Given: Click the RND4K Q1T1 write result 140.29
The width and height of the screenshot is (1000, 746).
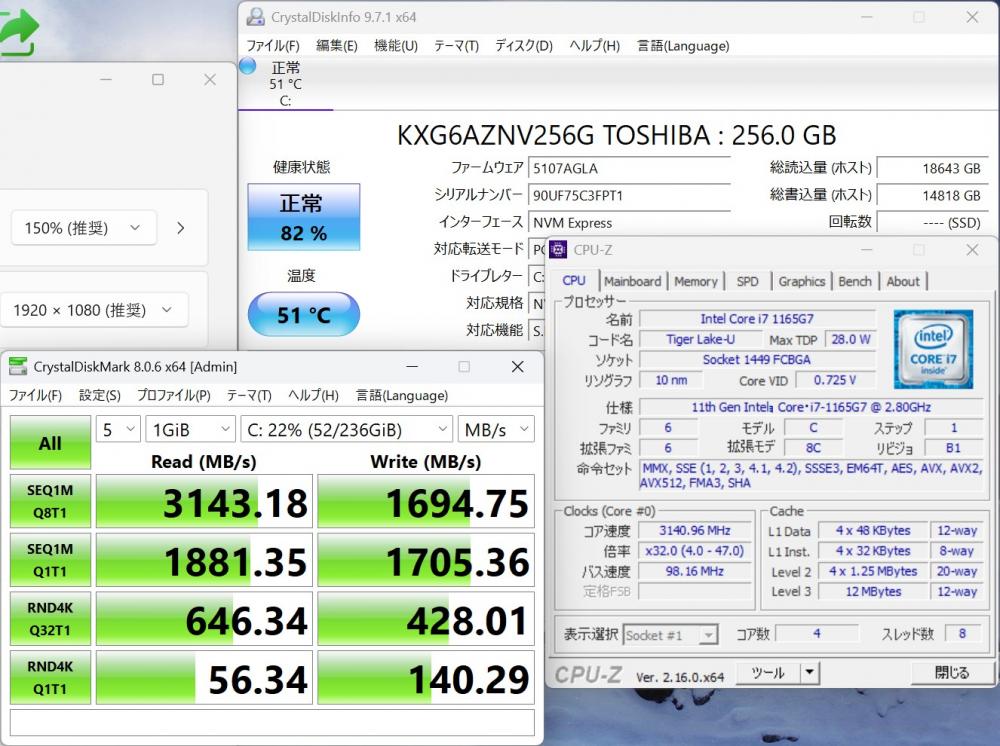Looking at the screenshot, I should coord(426,677).
